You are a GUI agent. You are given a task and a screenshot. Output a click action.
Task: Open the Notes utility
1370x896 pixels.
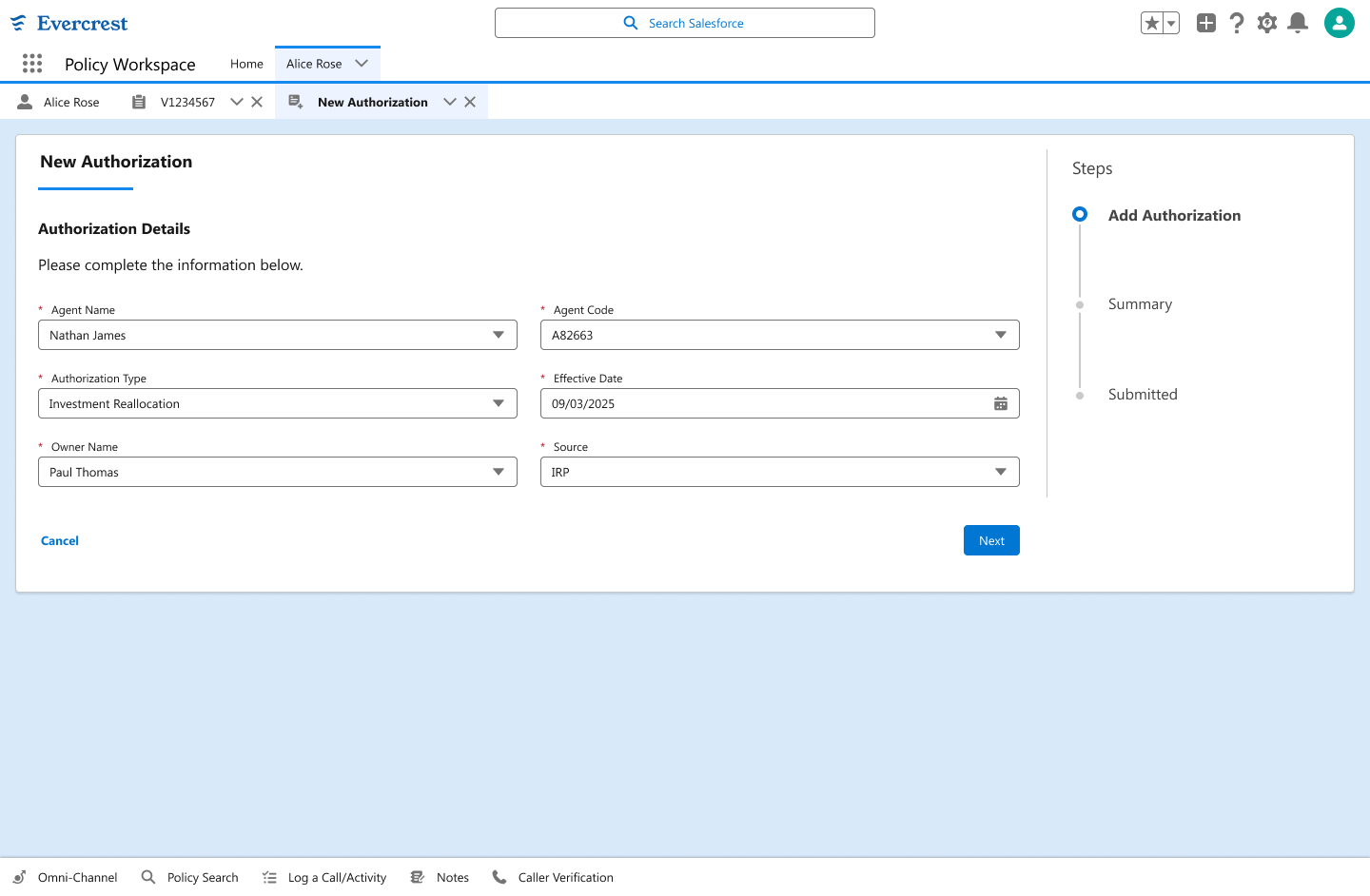click(x=440, y=877)
